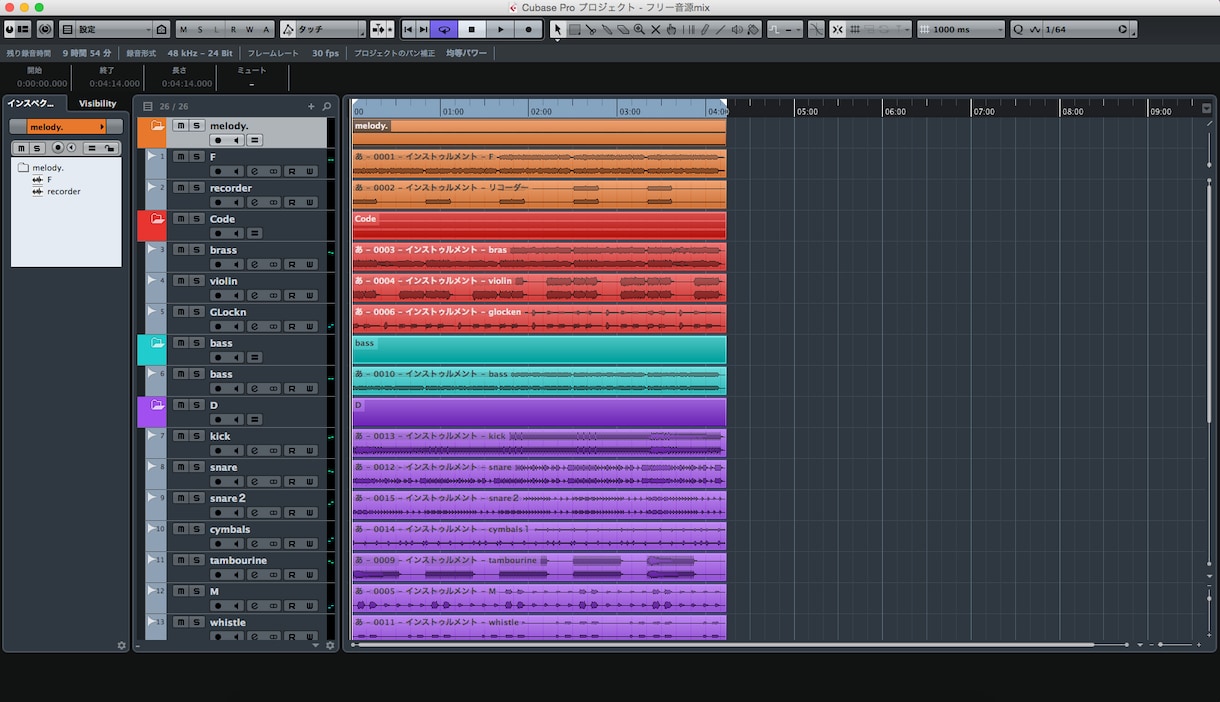The width and height of the screenshot is (1220, 702).
Task: Record-enable the recorder track
Action: coord(217,203)
